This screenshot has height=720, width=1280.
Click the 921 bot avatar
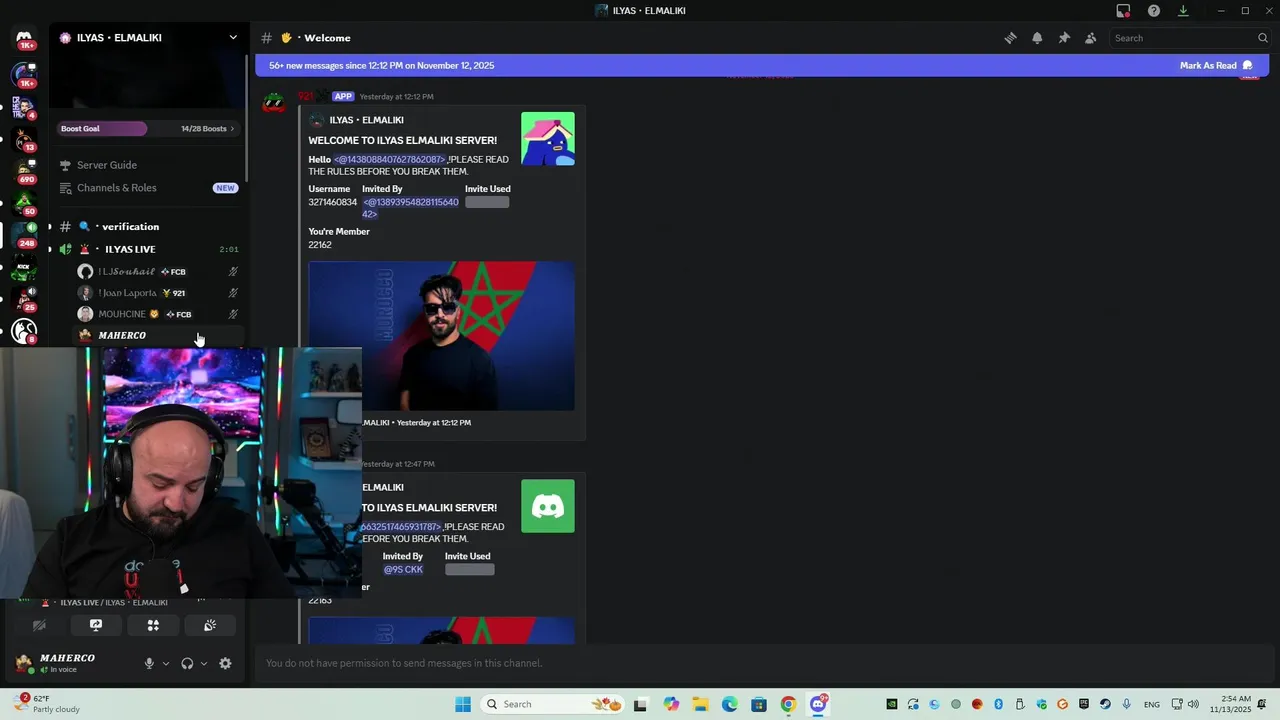click(273, 103)
